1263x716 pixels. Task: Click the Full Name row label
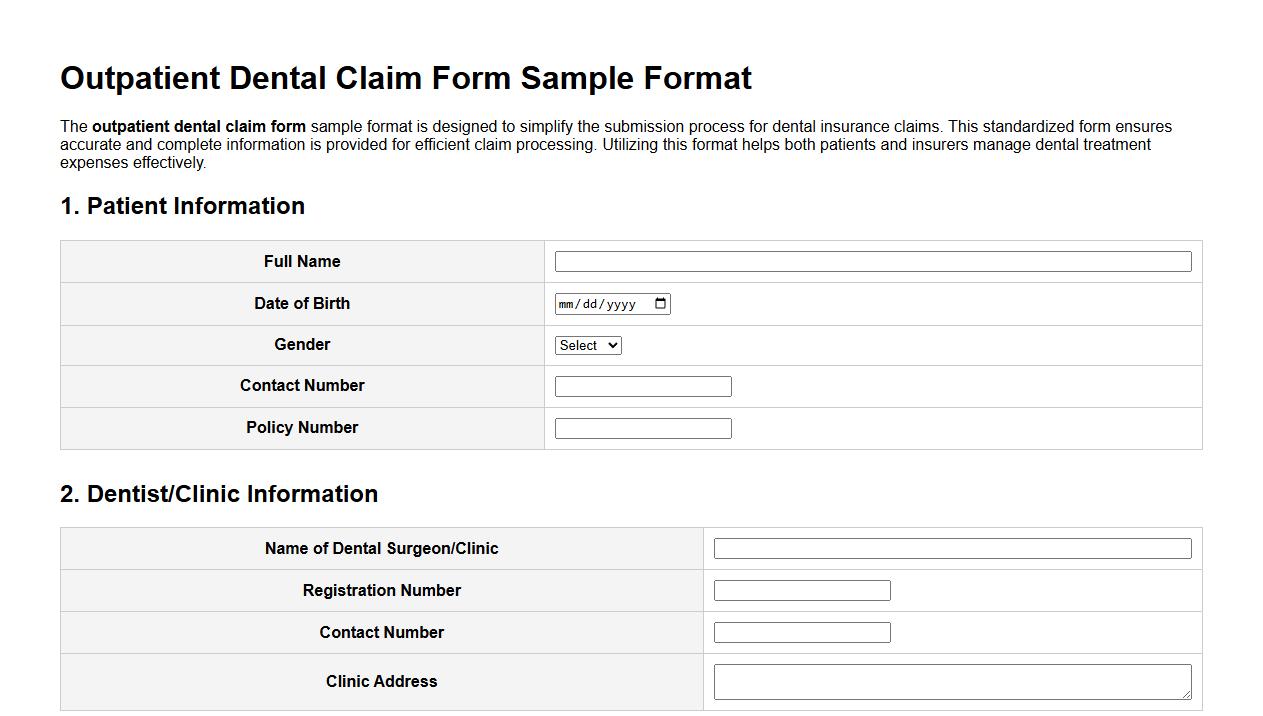click(x=302, y=261)
